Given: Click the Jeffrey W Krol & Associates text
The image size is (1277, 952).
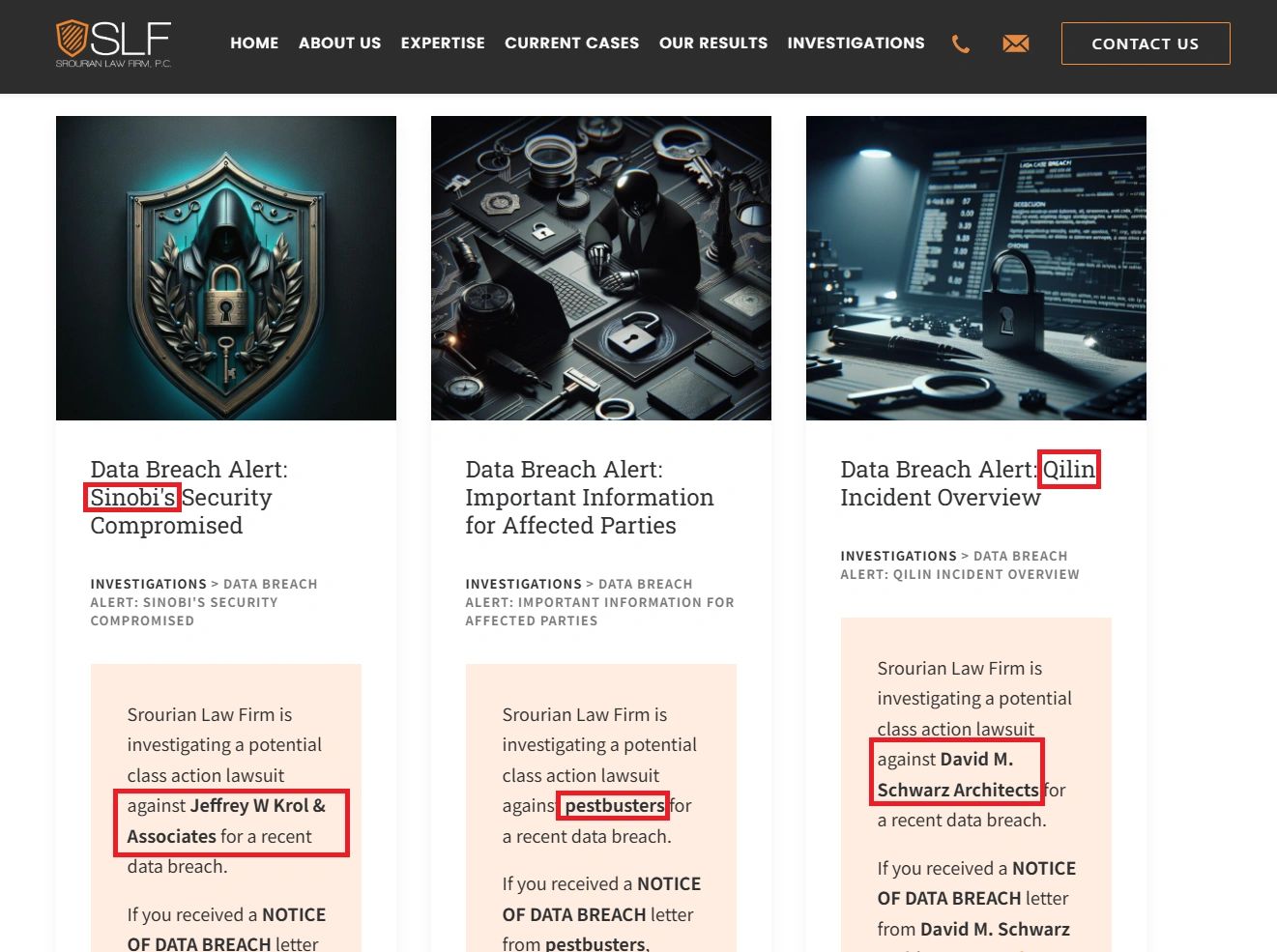Looking at the screenshot, I should [226, 821].
